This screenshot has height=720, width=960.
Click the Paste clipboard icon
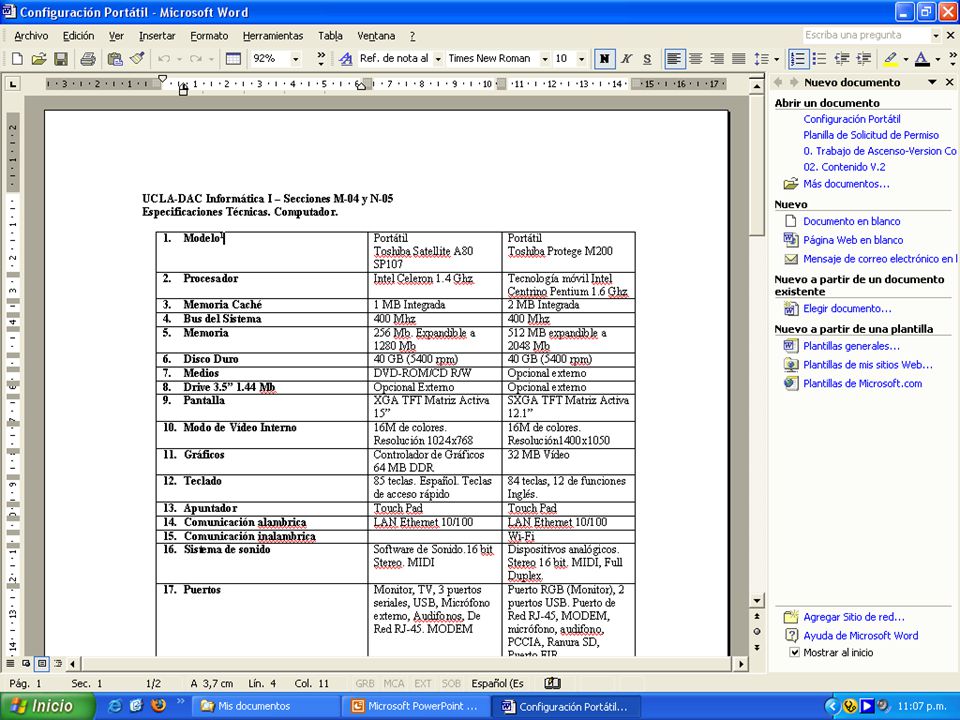114,59
